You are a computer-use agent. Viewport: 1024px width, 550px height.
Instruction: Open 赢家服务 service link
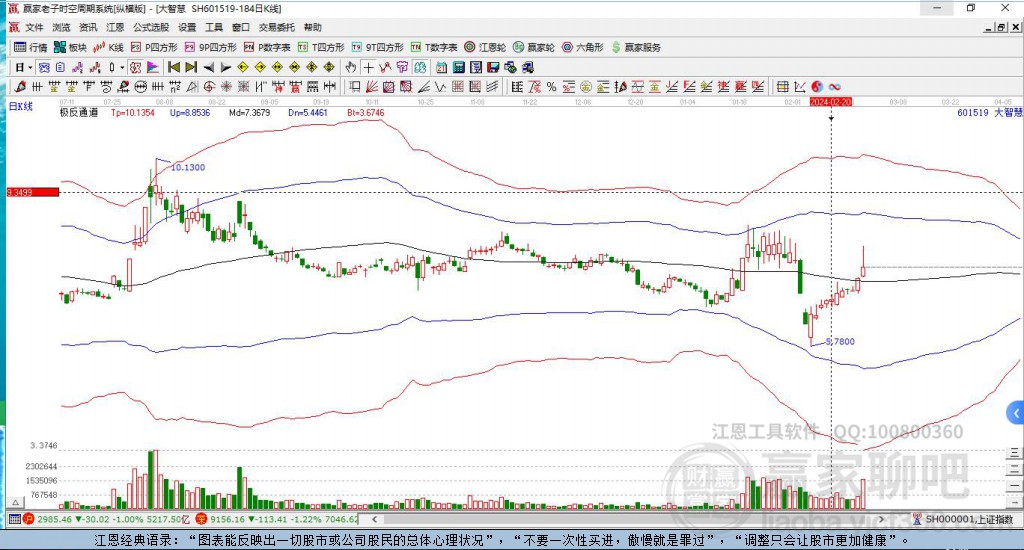[x=636, y=48]
